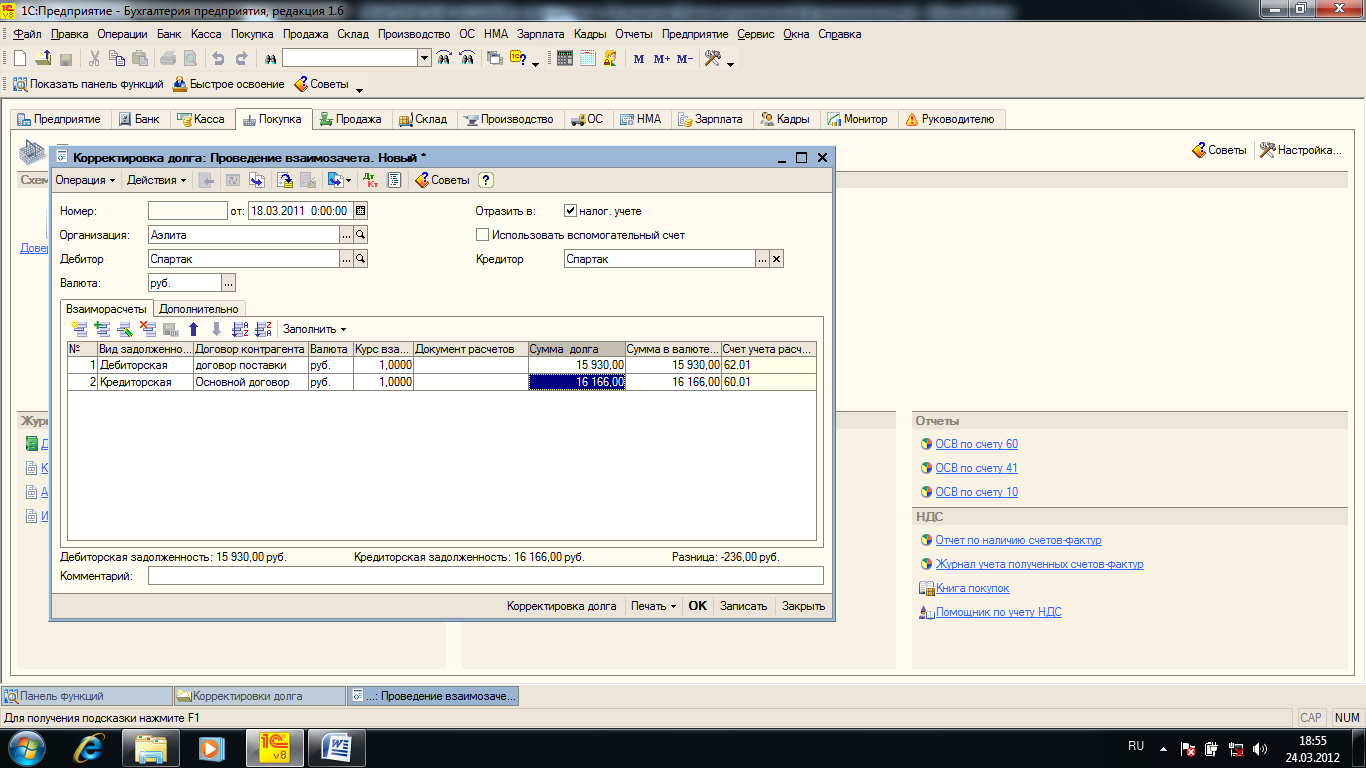
Task: Add a new row in Взаиморасчеты table
Action: pos(79,328)
